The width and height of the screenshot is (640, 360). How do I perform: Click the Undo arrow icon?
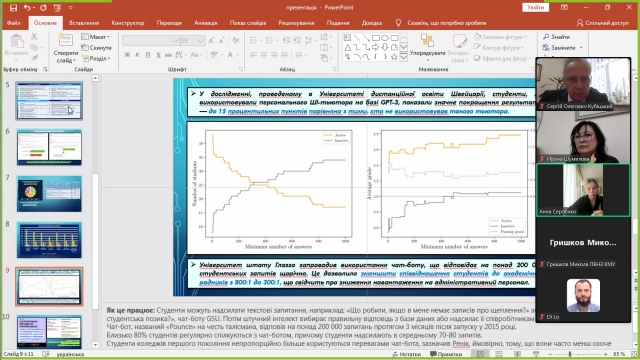coord(27,7)
